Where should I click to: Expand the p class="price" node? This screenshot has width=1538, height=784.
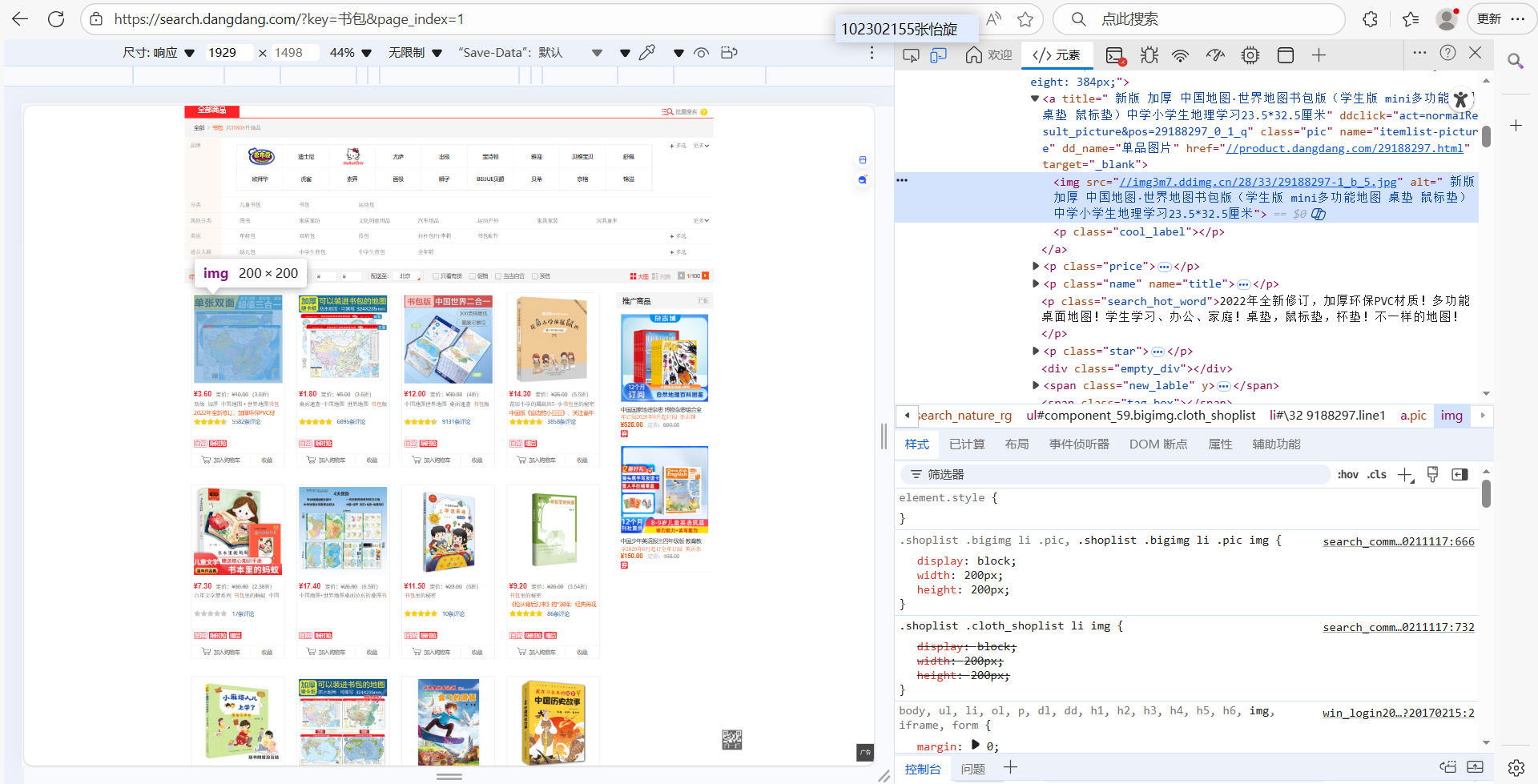[1035, 266]
